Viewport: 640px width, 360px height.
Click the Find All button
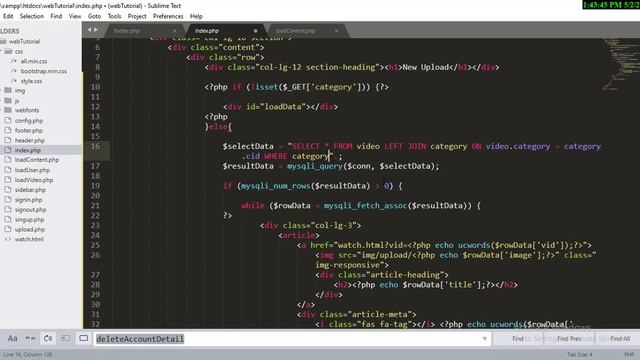pos(620,339)
